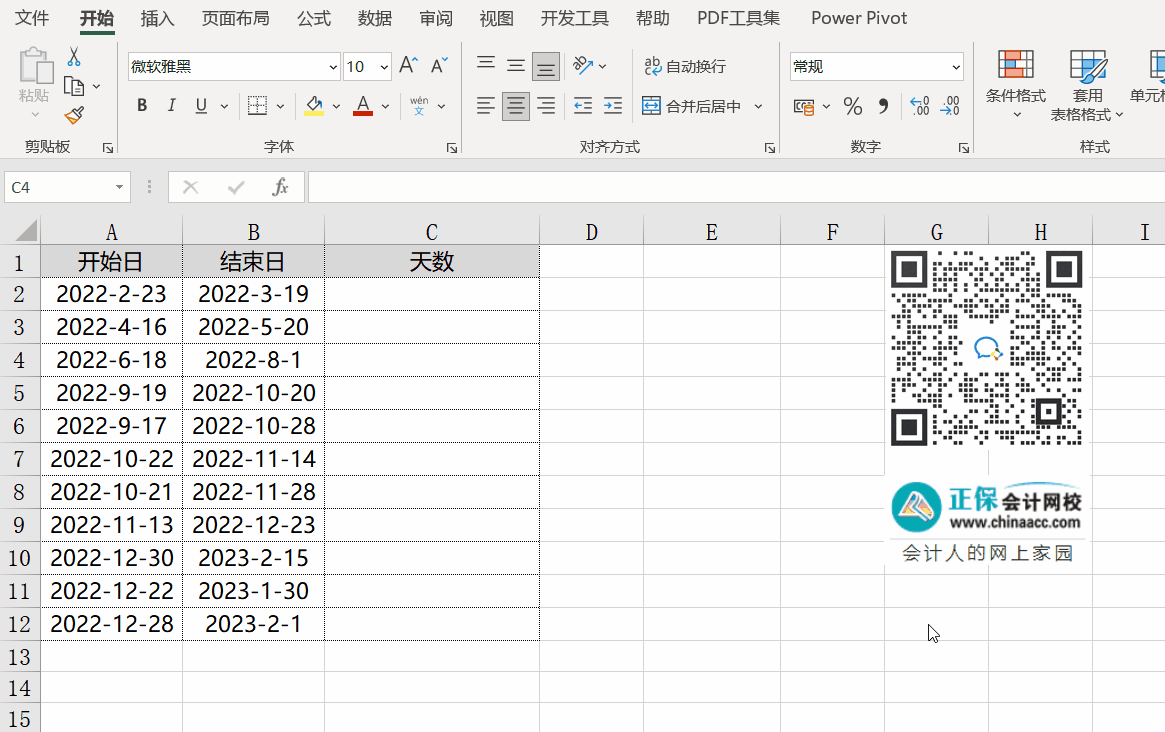Toggle italic formatting
The width and height of the screenshot is (1165, 732).
click(171, 104)
